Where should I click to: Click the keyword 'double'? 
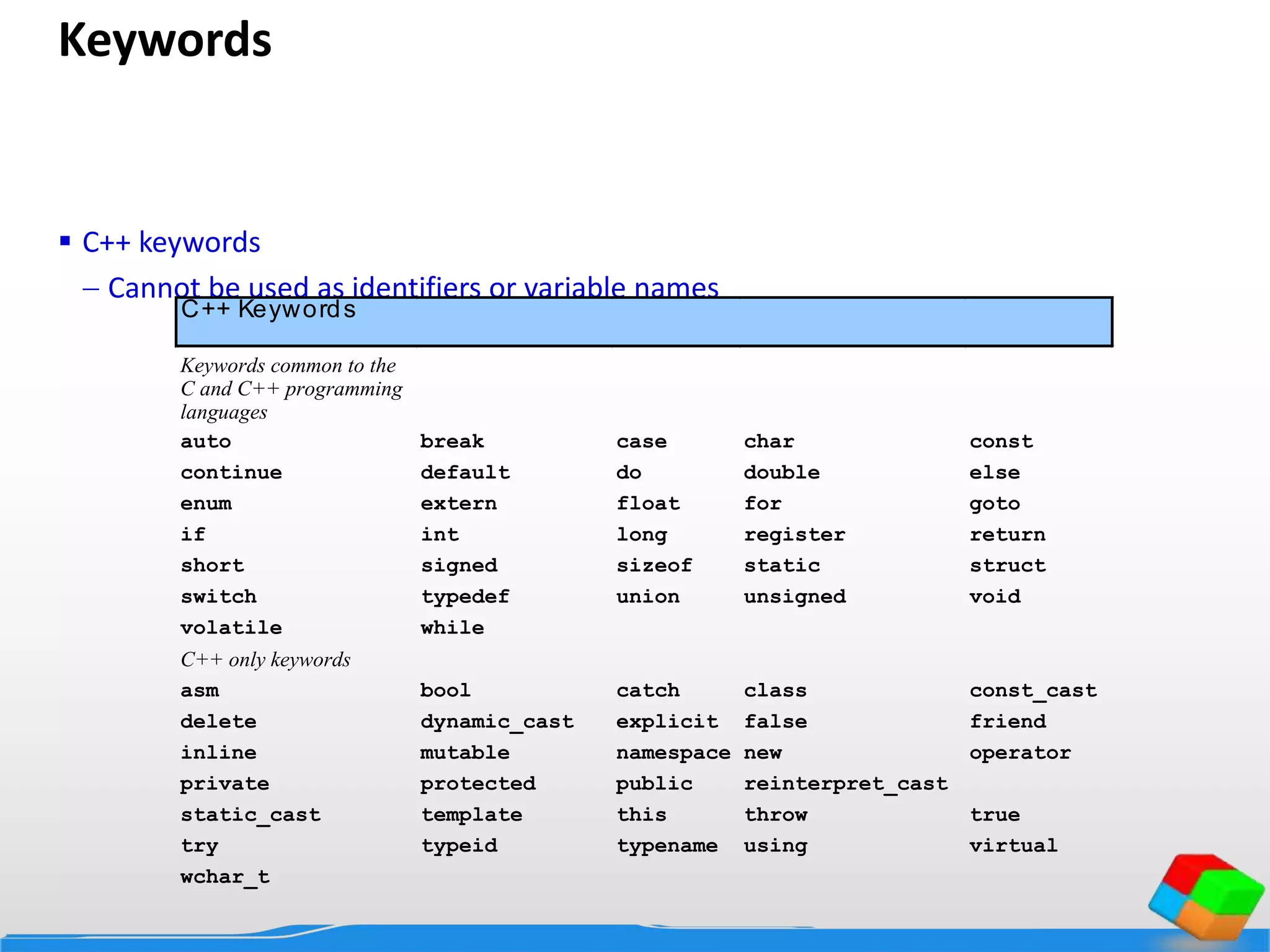(x=782, y=472)
